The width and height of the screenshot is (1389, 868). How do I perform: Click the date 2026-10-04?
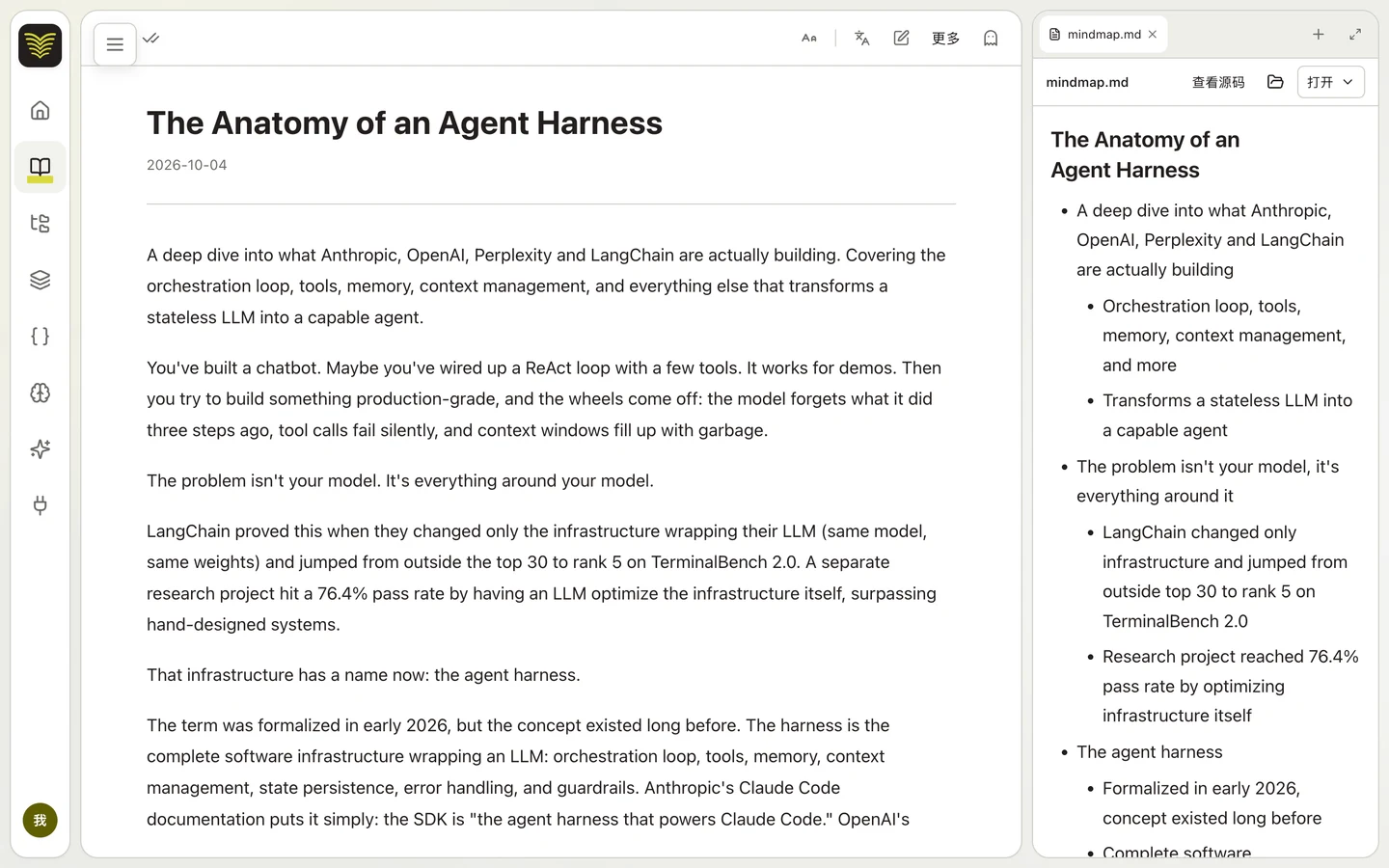tap(187, 165)
